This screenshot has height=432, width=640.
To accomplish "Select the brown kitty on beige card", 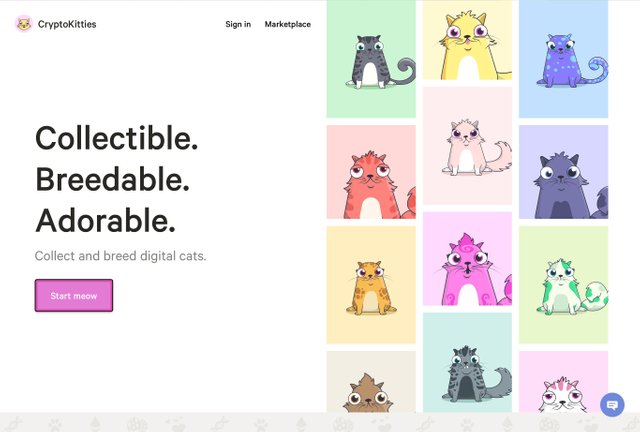I will coord(371,382).
